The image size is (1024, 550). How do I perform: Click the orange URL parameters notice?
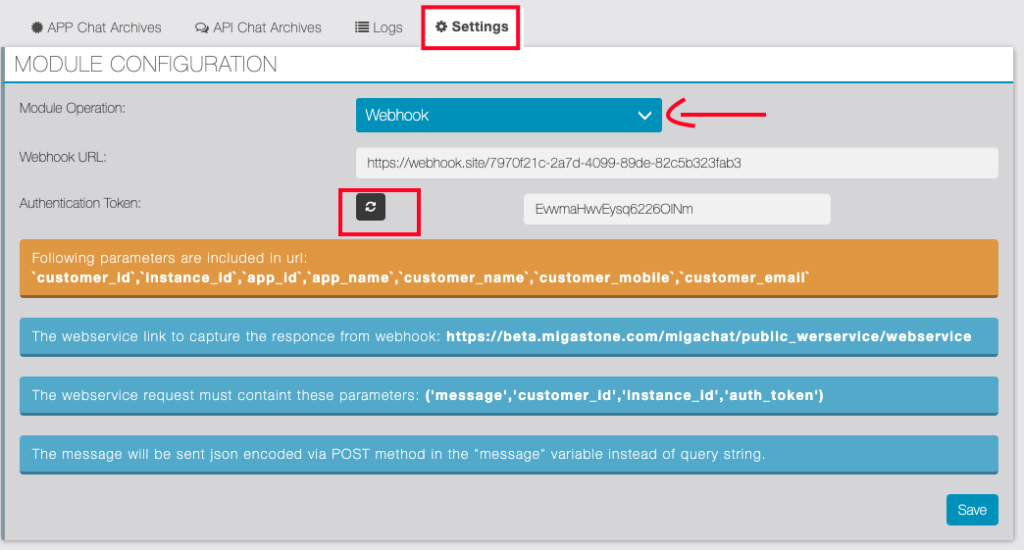(508, 267)
